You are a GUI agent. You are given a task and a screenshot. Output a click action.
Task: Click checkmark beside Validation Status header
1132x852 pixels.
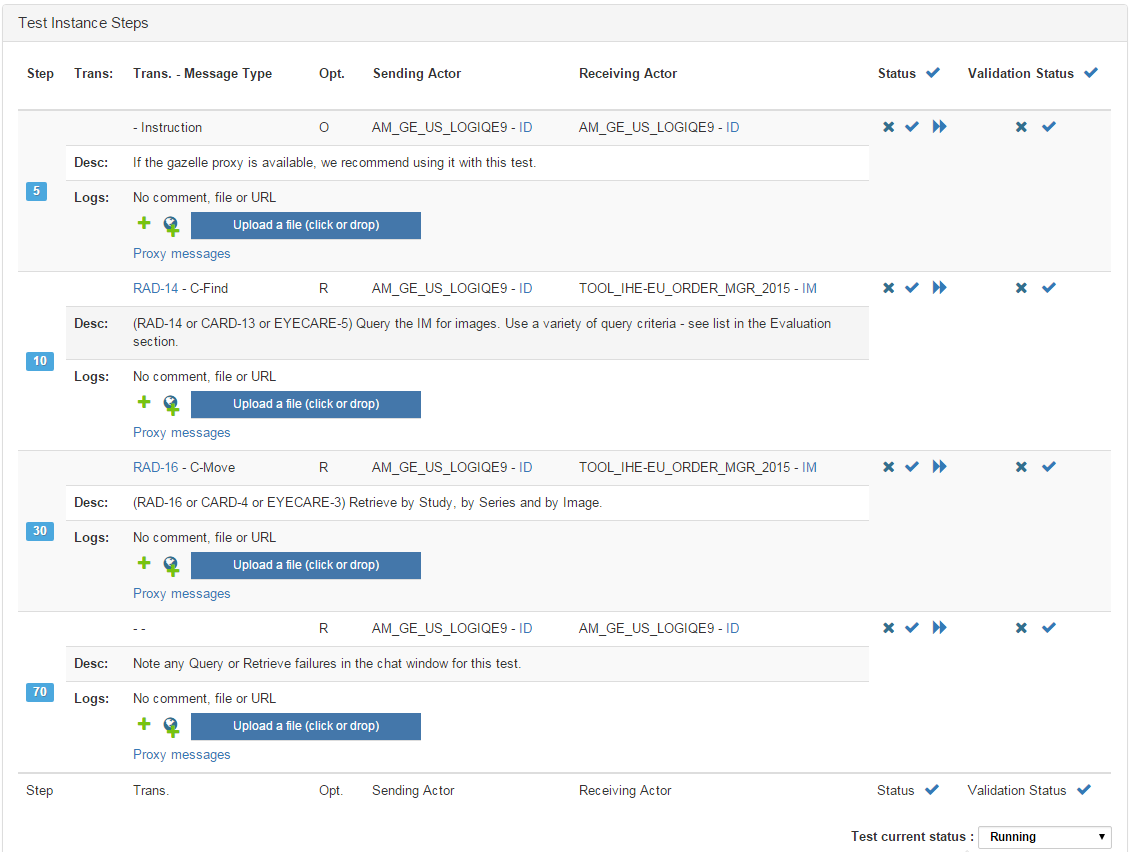pos(1091,73)
